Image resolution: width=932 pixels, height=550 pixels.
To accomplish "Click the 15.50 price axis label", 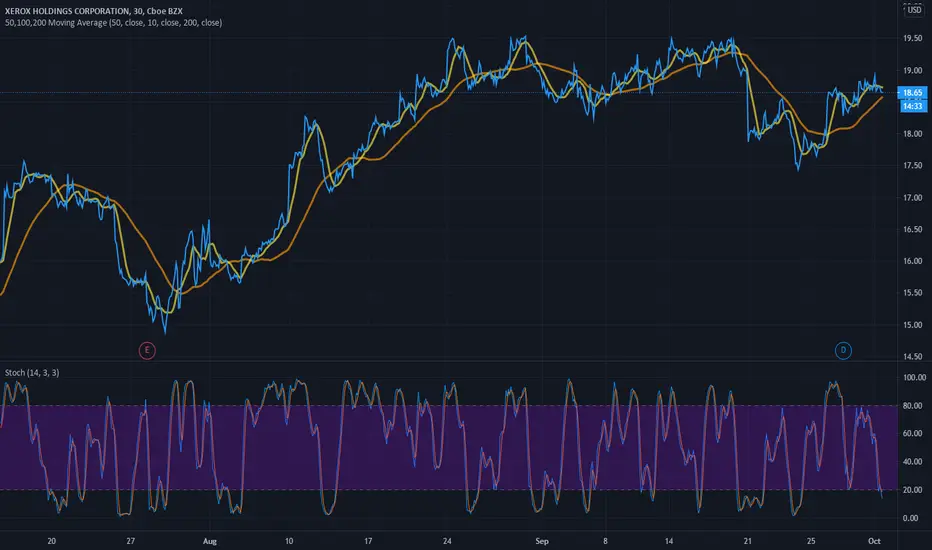I will click(x=912, y=293).
